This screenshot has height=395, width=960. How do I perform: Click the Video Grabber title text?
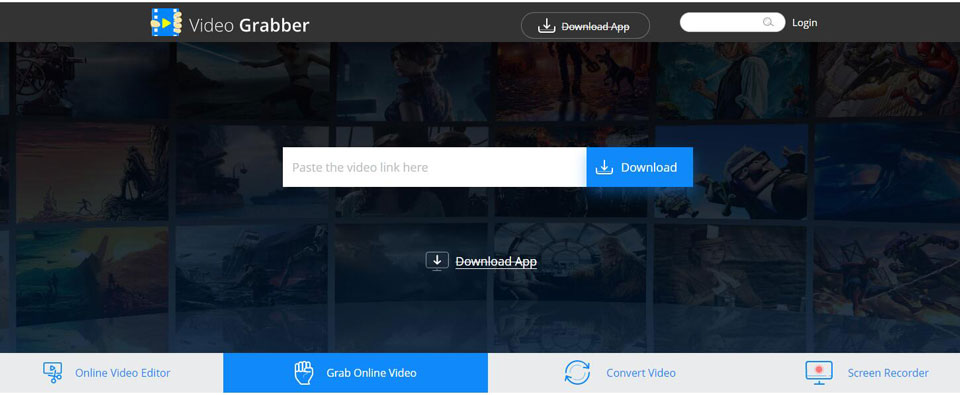(249, 25)
